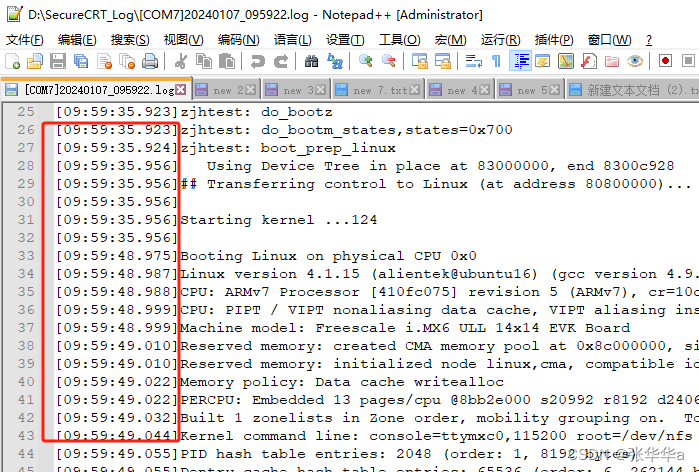Open Folder as Workspace panel
This screenshot has height=472, width=699.
pyautogui.click(x=612, y=61)
